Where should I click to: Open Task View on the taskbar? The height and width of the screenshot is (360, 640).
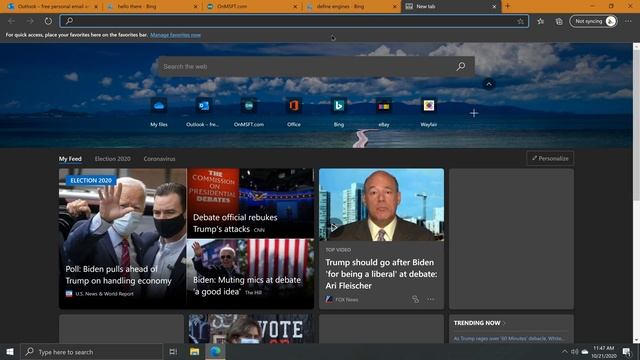(x=173, y=352)
